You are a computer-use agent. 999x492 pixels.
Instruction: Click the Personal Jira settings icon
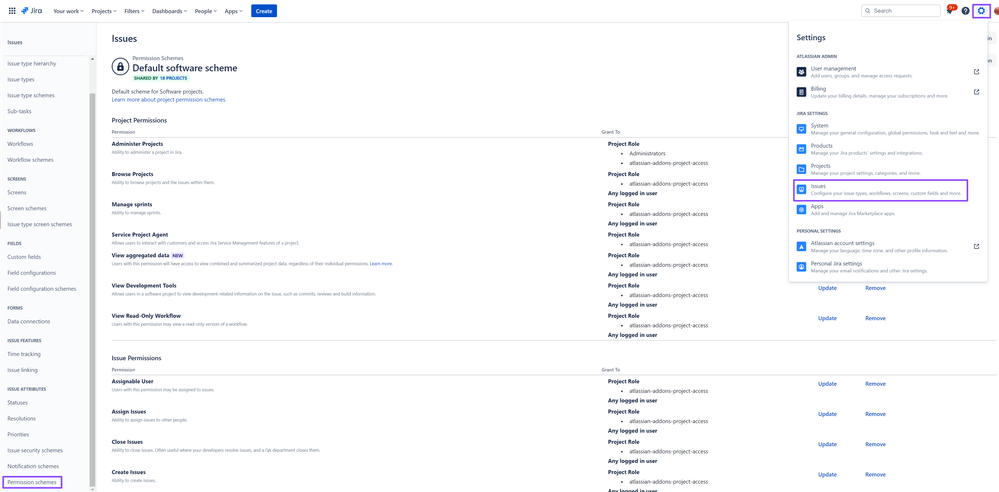tap(801, 266)
